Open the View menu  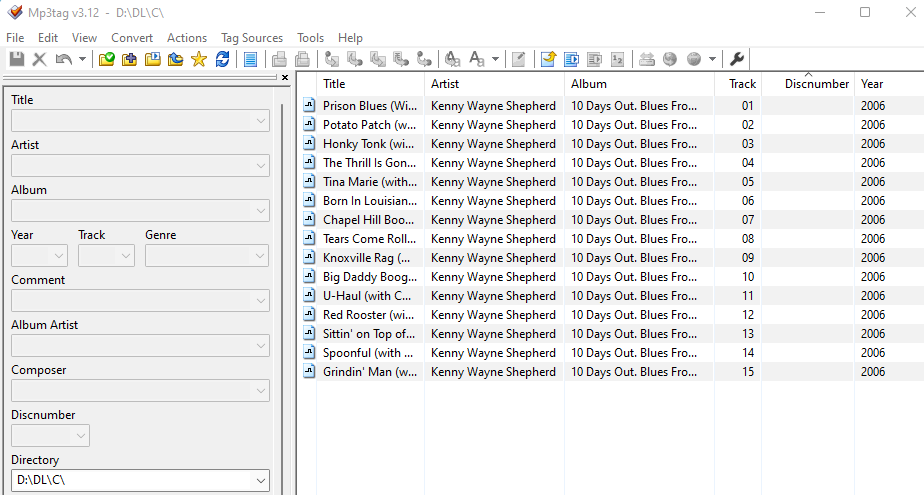click(84, 38)
